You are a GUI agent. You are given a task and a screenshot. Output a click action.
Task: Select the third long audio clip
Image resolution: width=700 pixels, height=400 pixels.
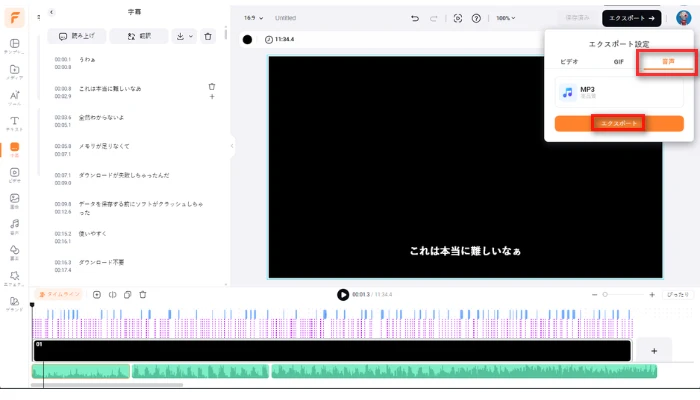[464, 371]
